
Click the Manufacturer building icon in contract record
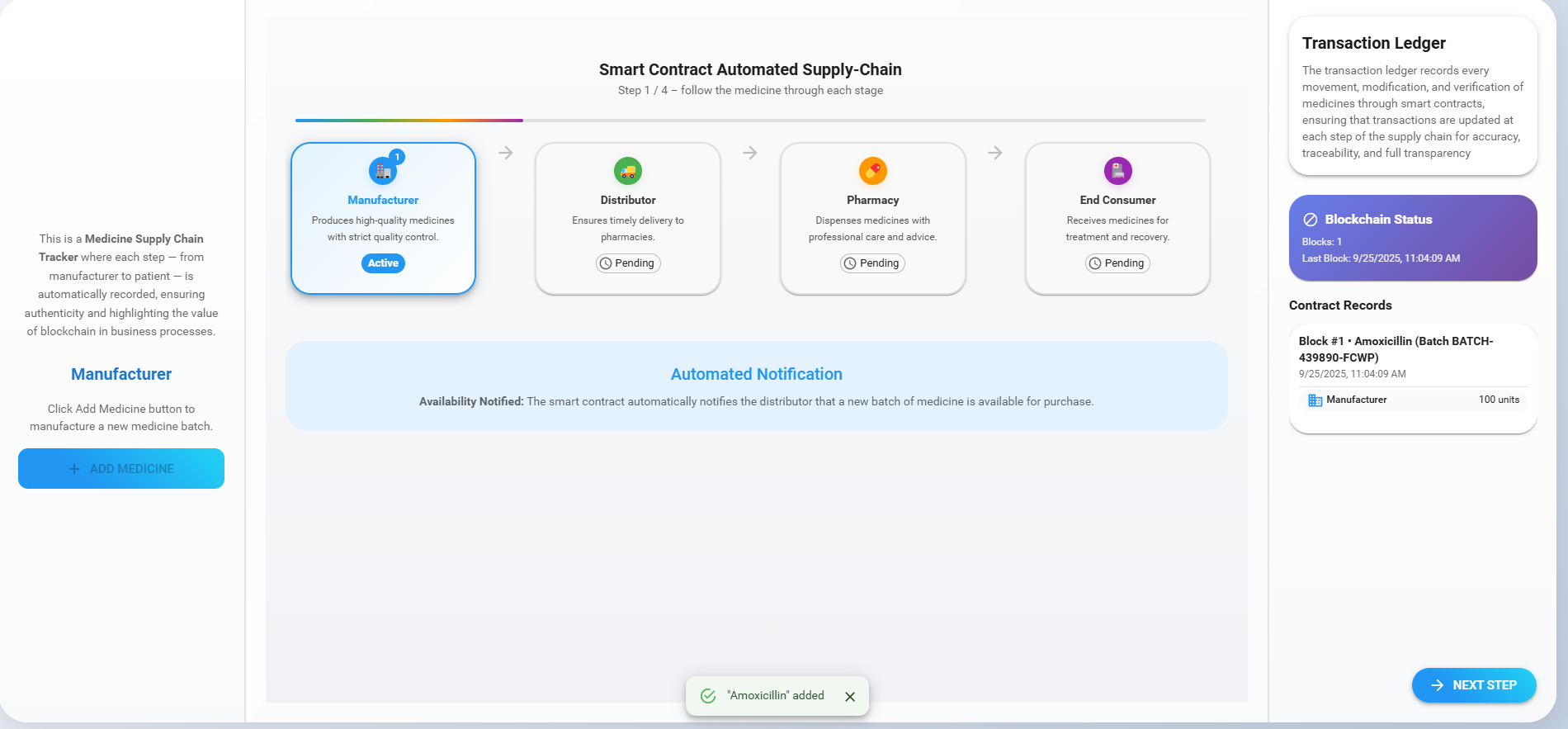(1315, 400)
